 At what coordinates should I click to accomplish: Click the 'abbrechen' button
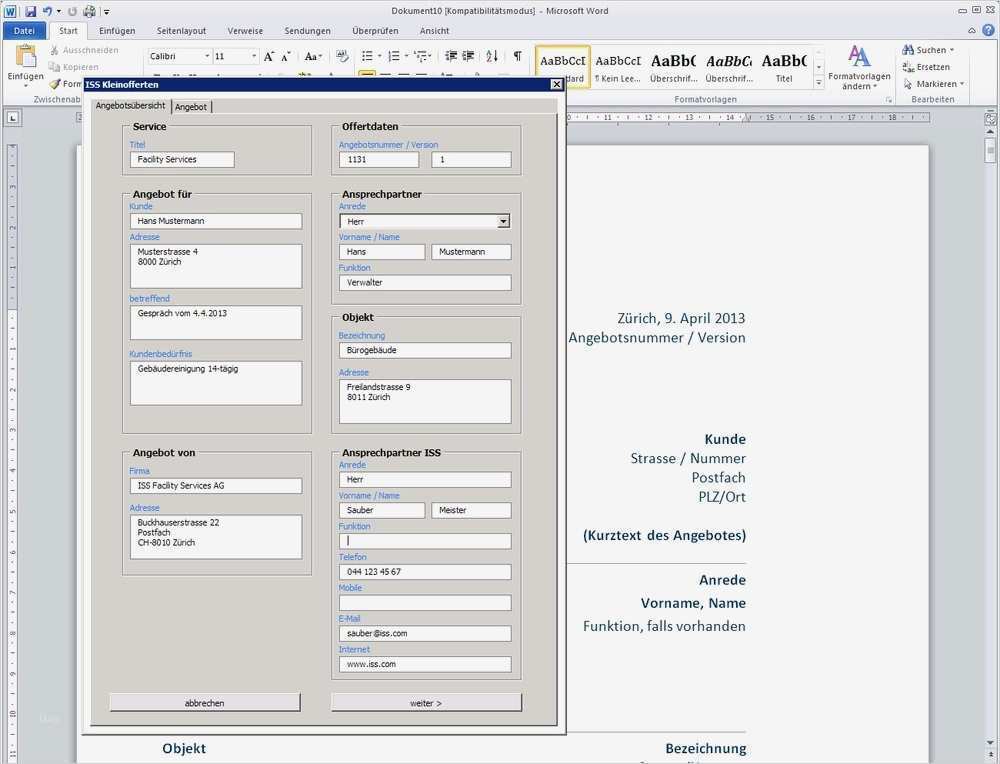coord(205,703)
